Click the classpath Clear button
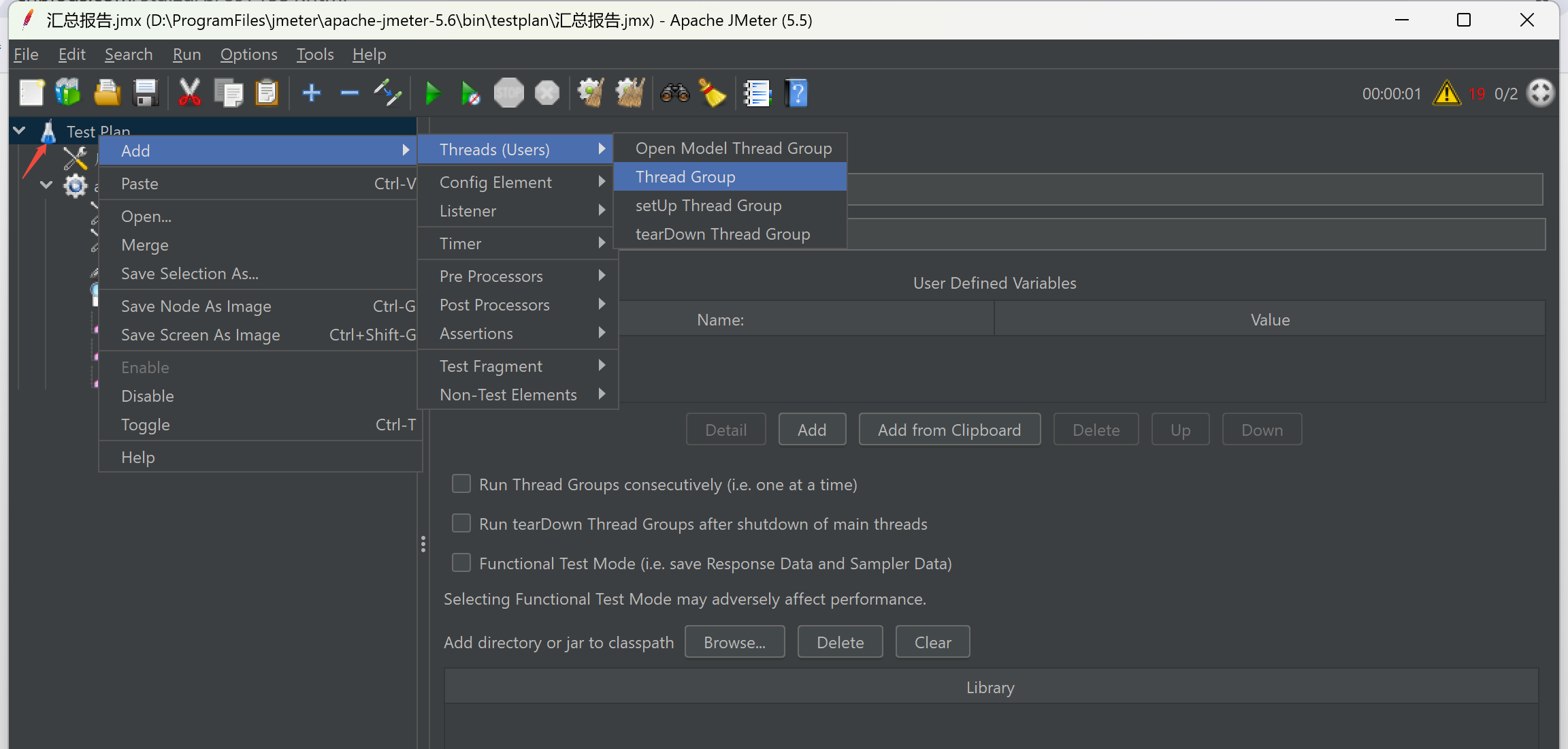Image resolution: width=1568 pixels, height=749 pixels. 932,642
